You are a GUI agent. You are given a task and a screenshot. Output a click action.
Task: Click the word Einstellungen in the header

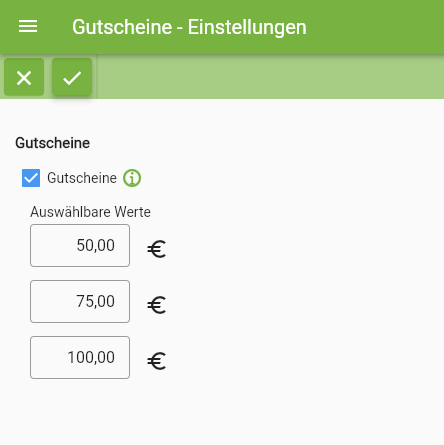pyautogui.click(x=247, y=27)
